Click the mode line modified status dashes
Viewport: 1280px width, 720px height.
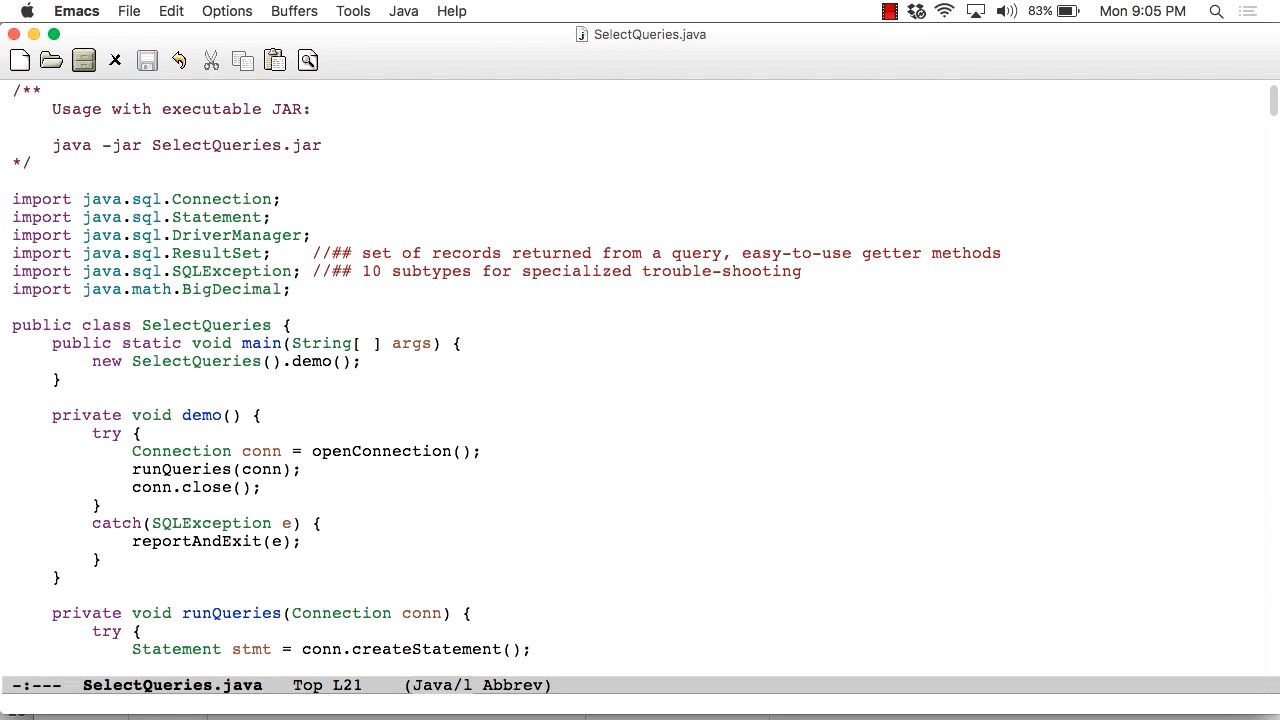pyautogui.click(x=37, y=685)
